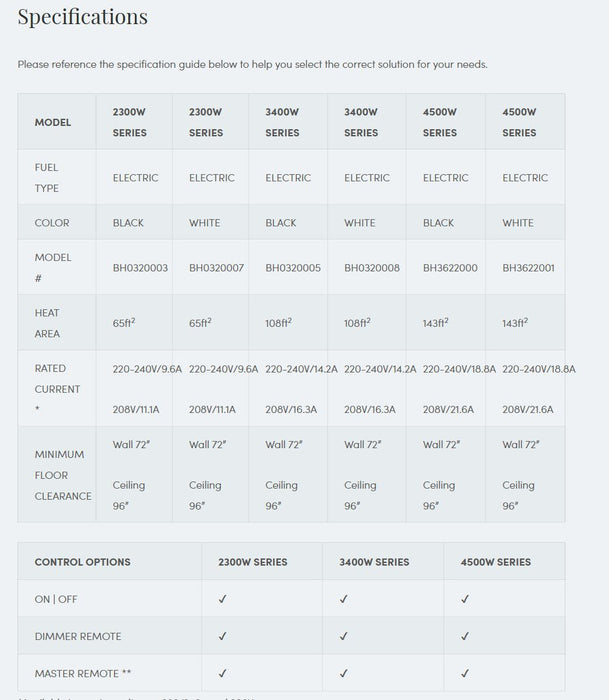
Task: Click Dimmer Remote checkmark for 4500W Series
Action: pyautogui.click(x=465, y=636)
